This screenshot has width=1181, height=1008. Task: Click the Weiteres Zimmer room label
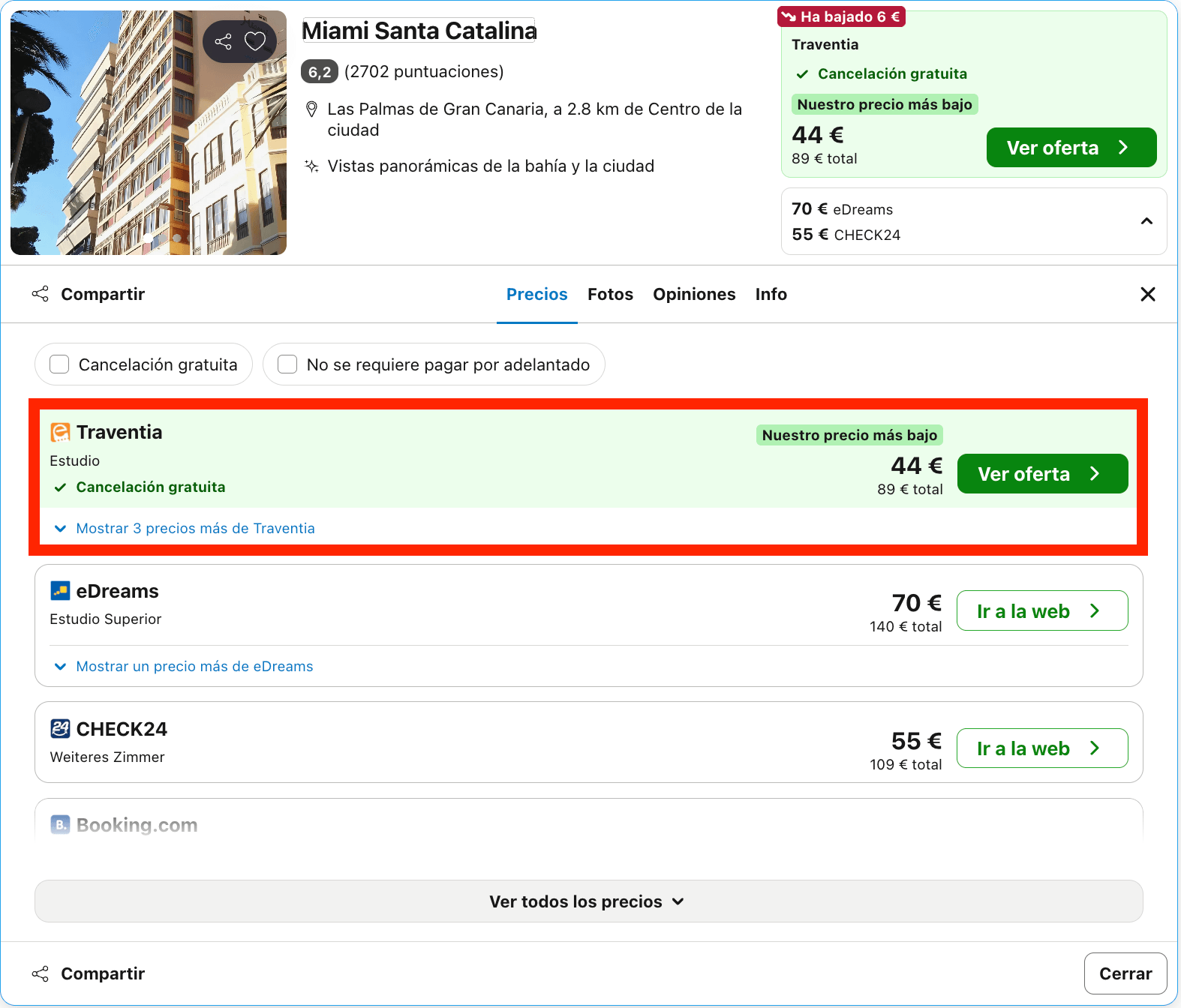pos(107,757)
